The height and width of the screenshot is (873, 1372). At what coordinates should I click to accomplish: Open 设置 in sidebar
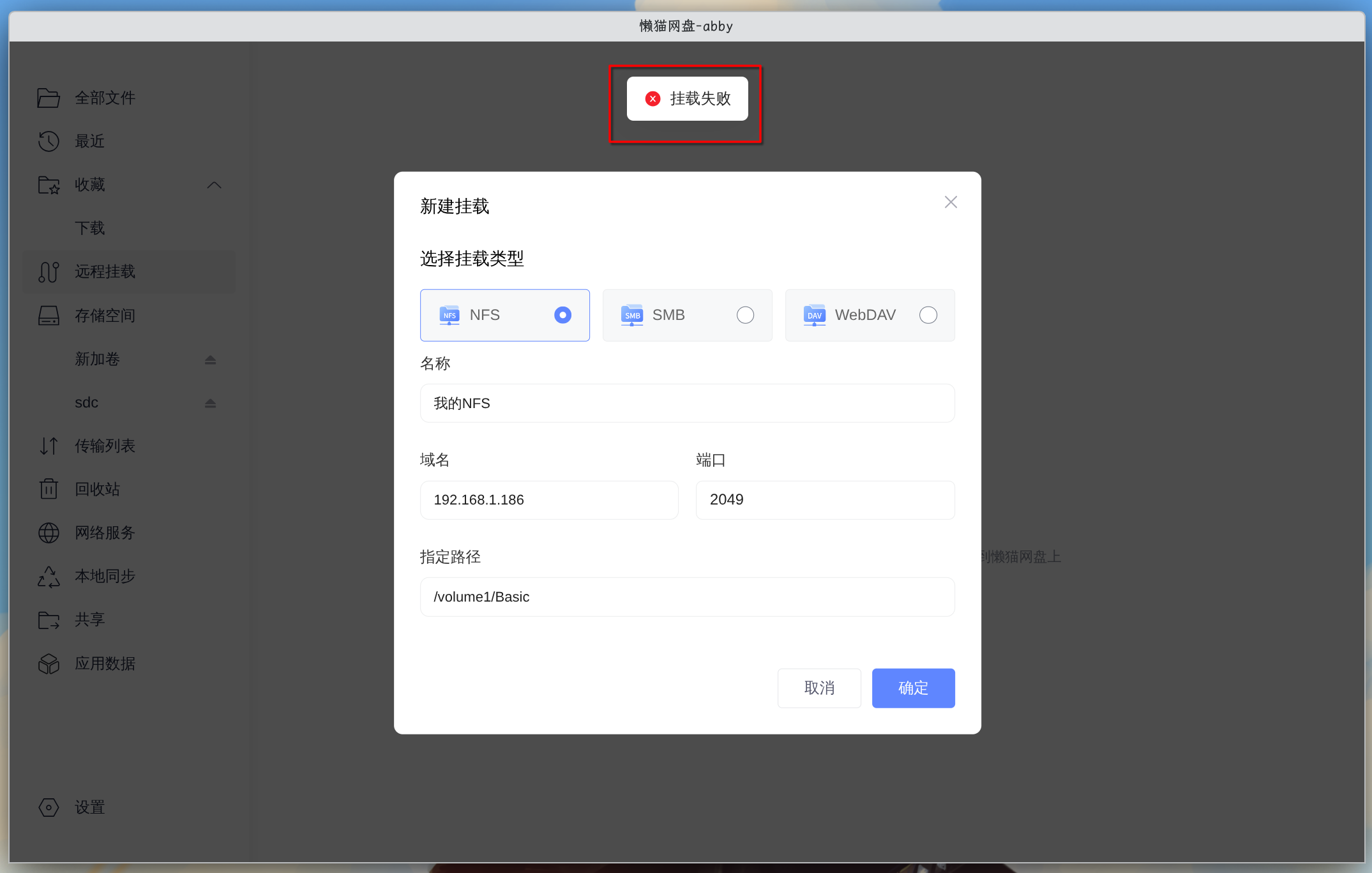click(130, 807)
